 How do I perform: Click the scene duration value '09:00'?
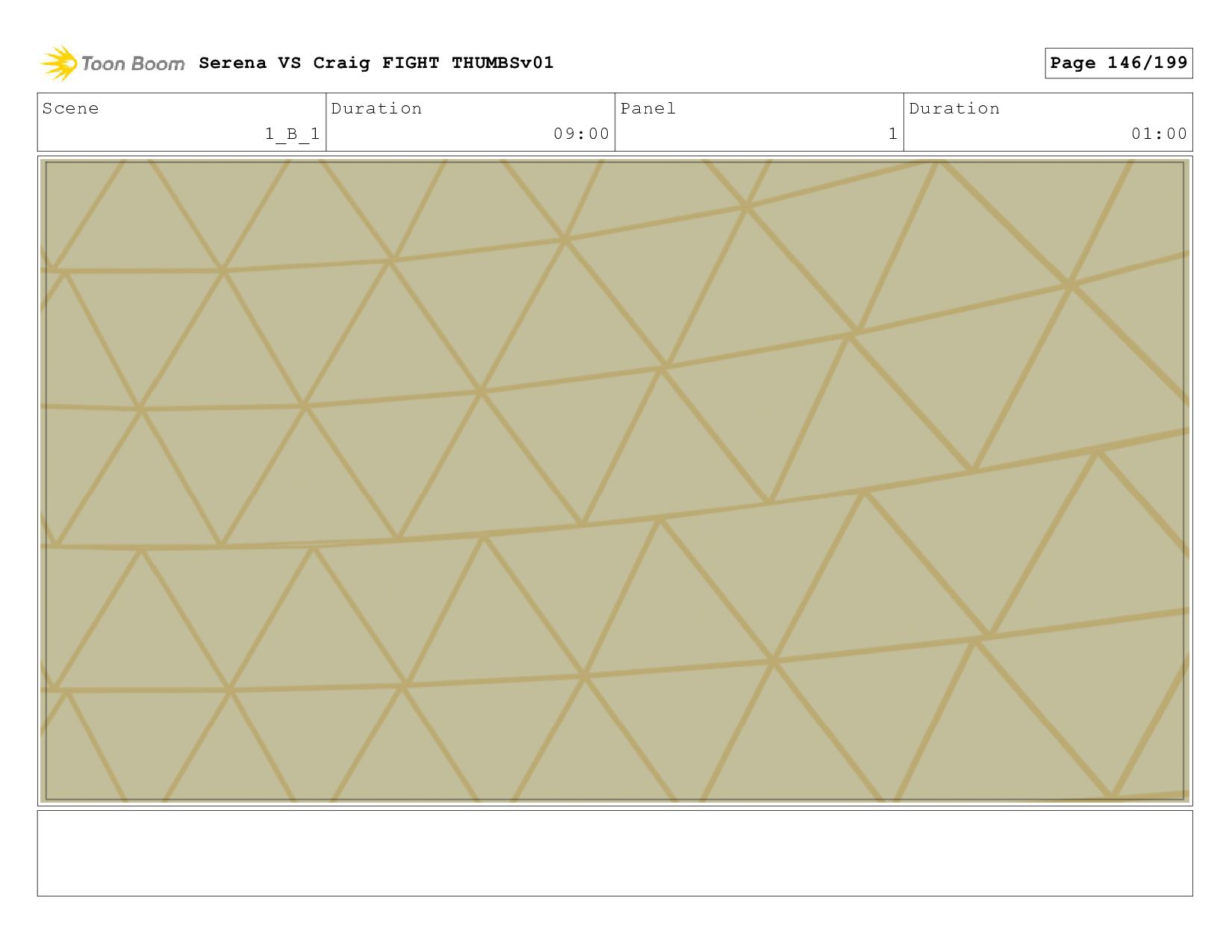tap(581, 134)
